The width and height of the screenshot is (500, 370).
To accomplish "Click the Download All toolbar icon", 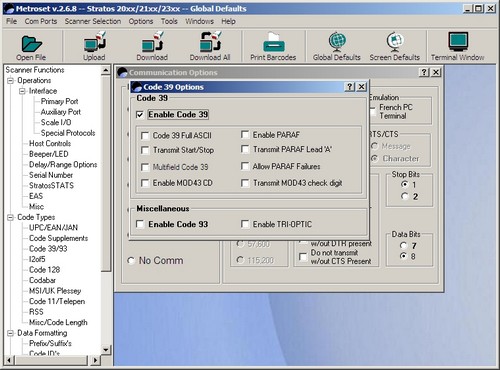I will click(x=210, y=42).
